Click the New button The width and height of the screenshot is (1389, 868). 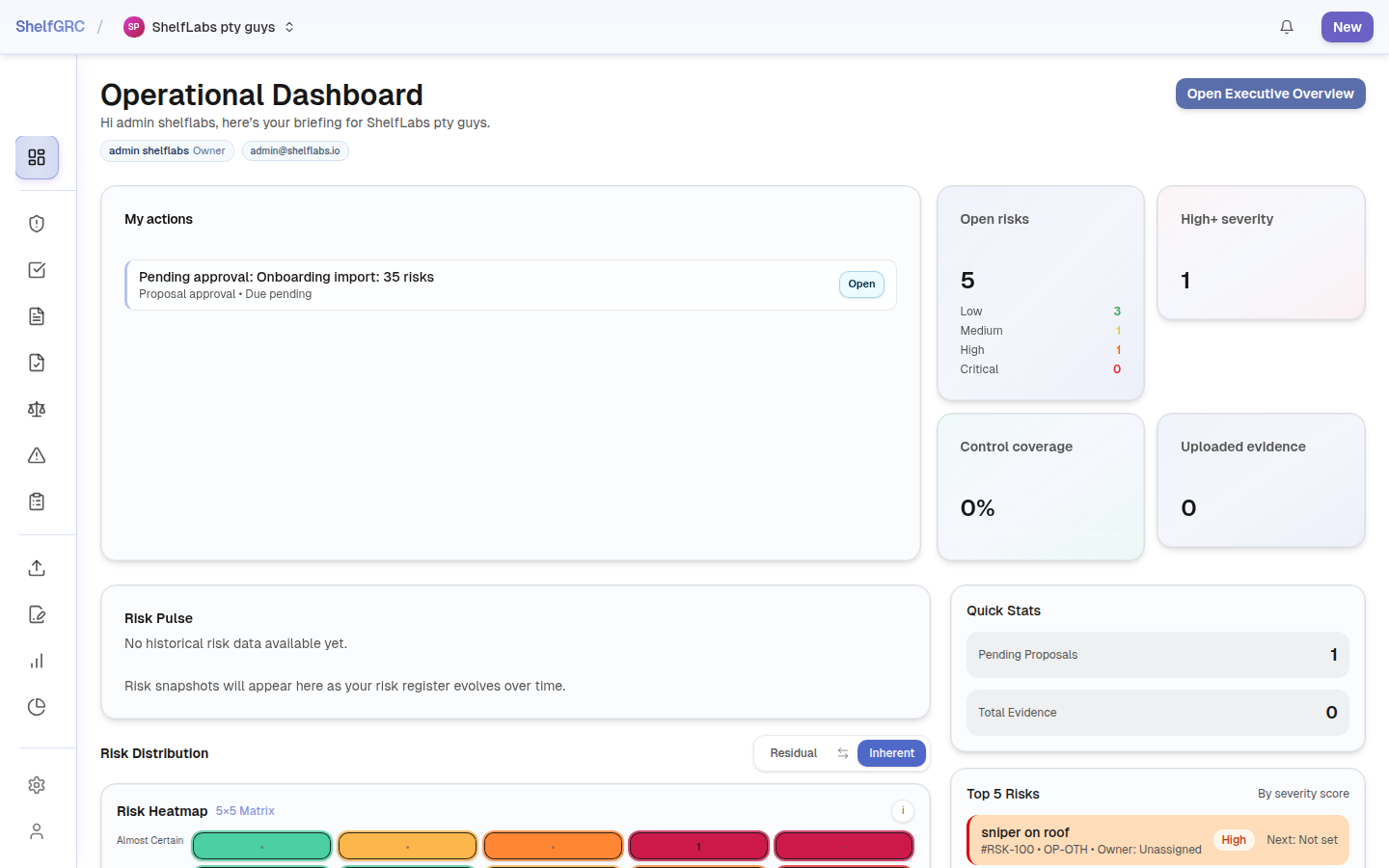1347,27
